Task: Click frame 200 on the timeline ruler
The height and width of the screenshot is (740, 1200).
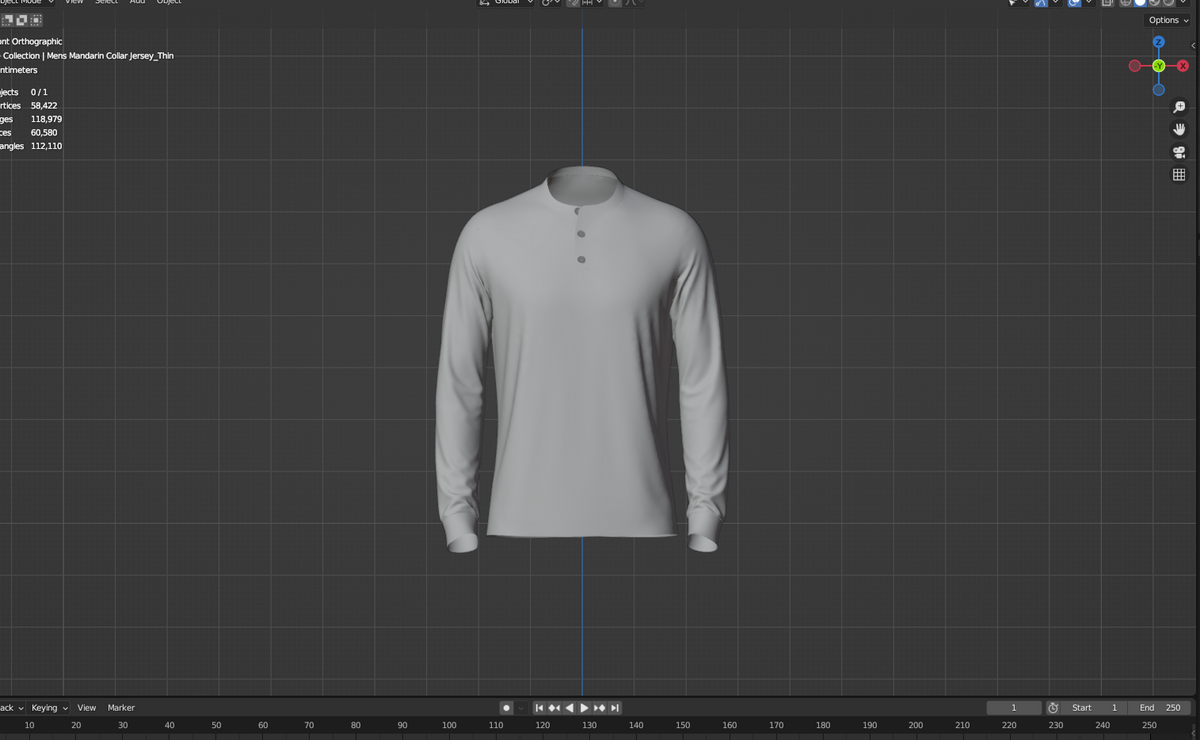Action: click(x=915, y=725)
